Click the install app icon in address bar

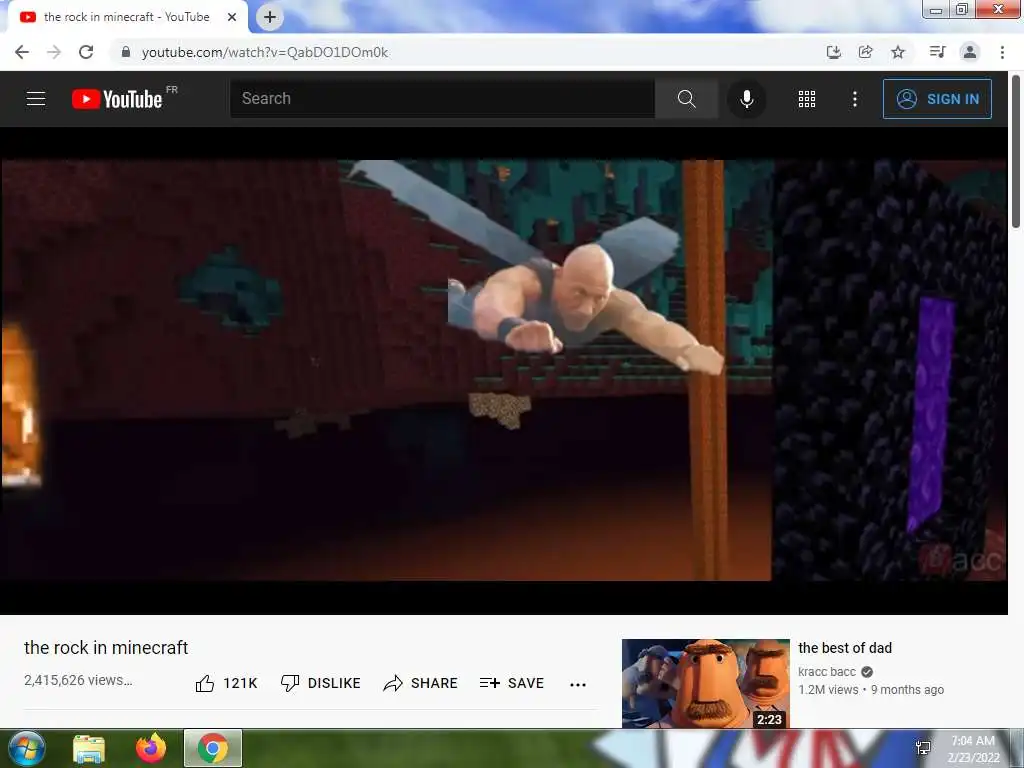point(833,52)
